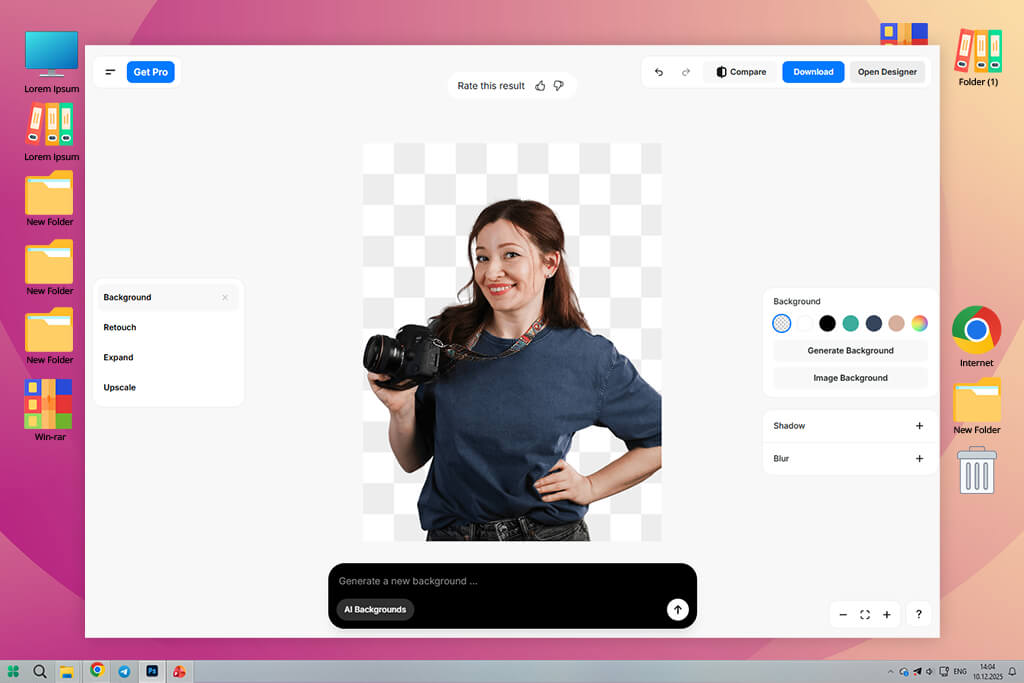Show hidden tray icons chevron
Viewport: 1024px width, 683px height.
point(890,671)
